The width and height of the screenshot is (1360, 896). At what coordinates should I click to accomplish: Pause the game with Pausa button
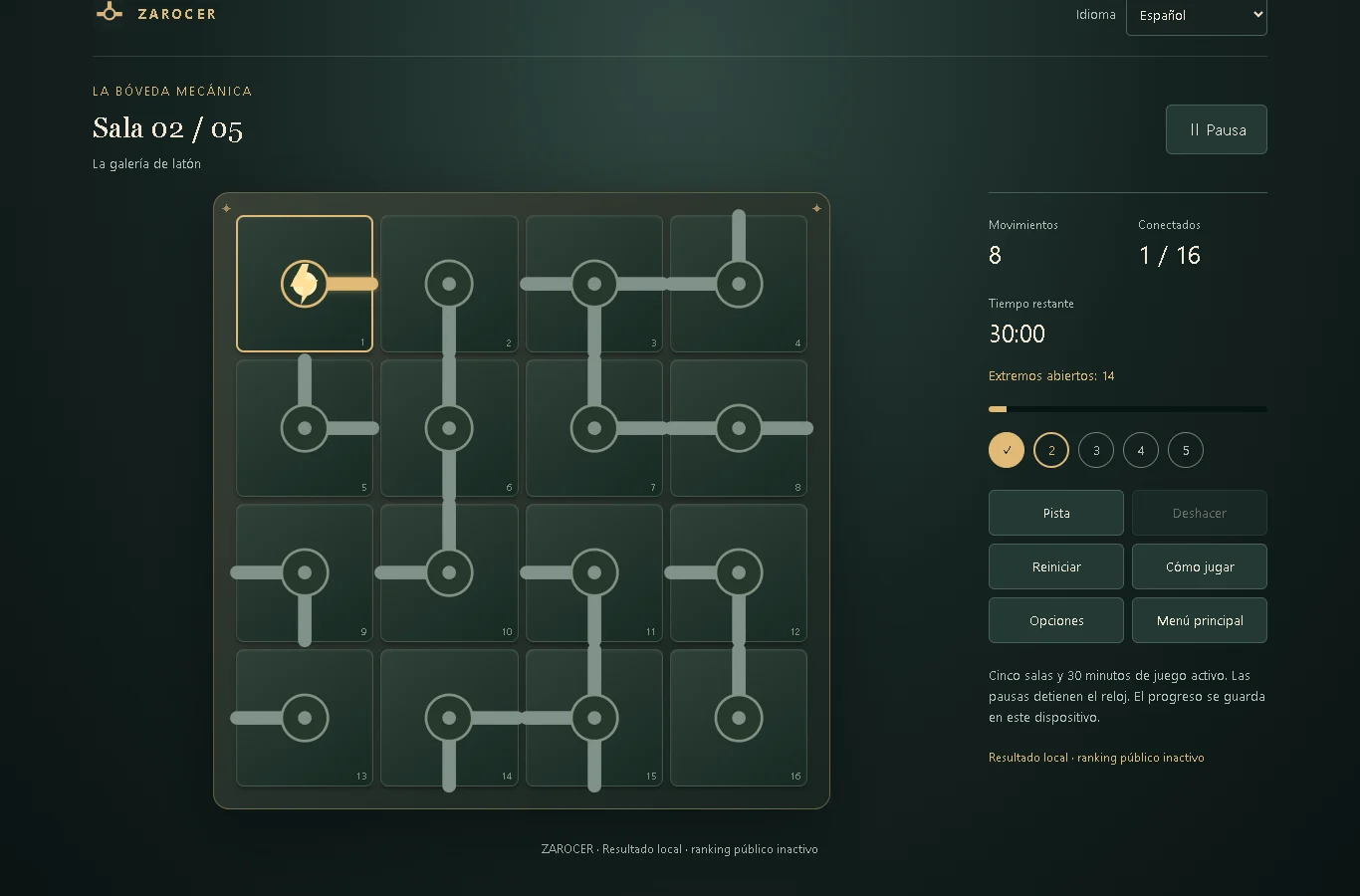click(x=1217, y=129)
